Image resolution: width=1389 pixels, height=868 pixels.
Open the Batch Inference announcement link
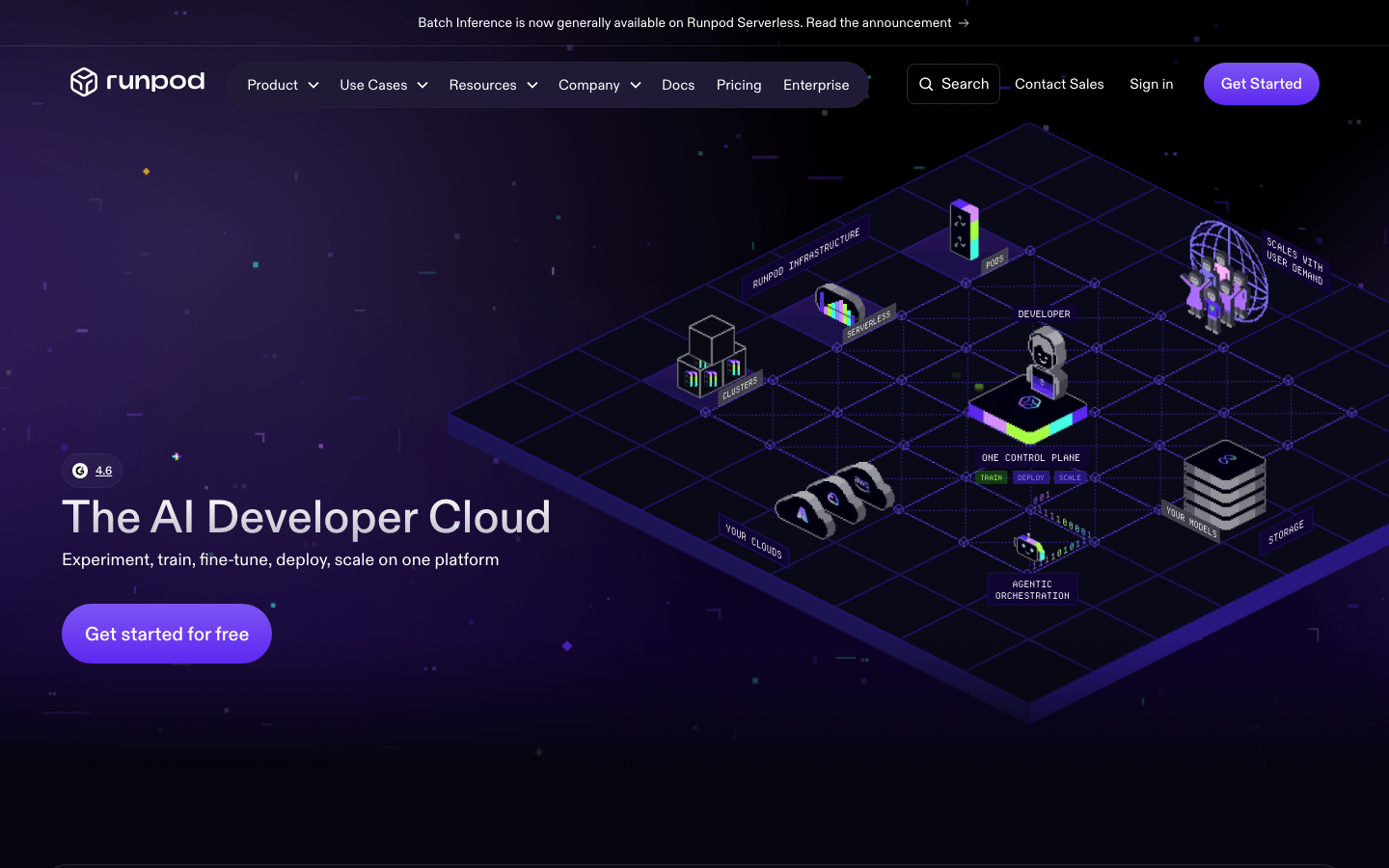click(694, 22)
